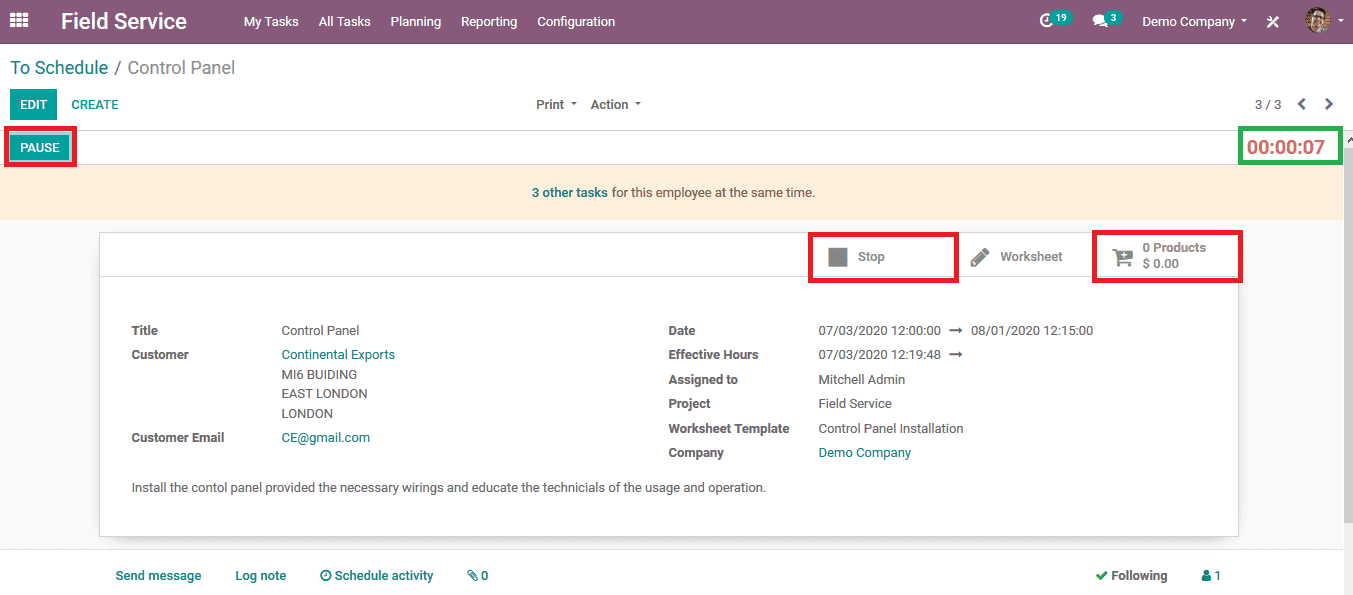Go to next record arrow

tap(1329, 104)
